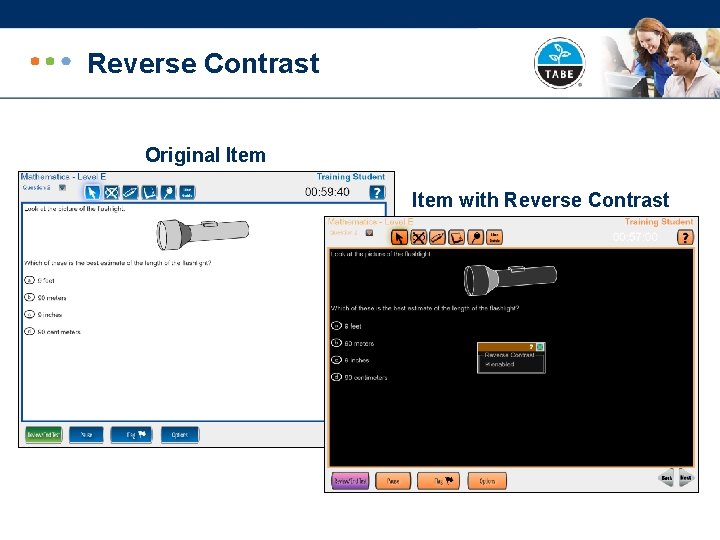720x540 pixels.
Task: Open help question mark in Original Item window
Action: click(377, 192)
